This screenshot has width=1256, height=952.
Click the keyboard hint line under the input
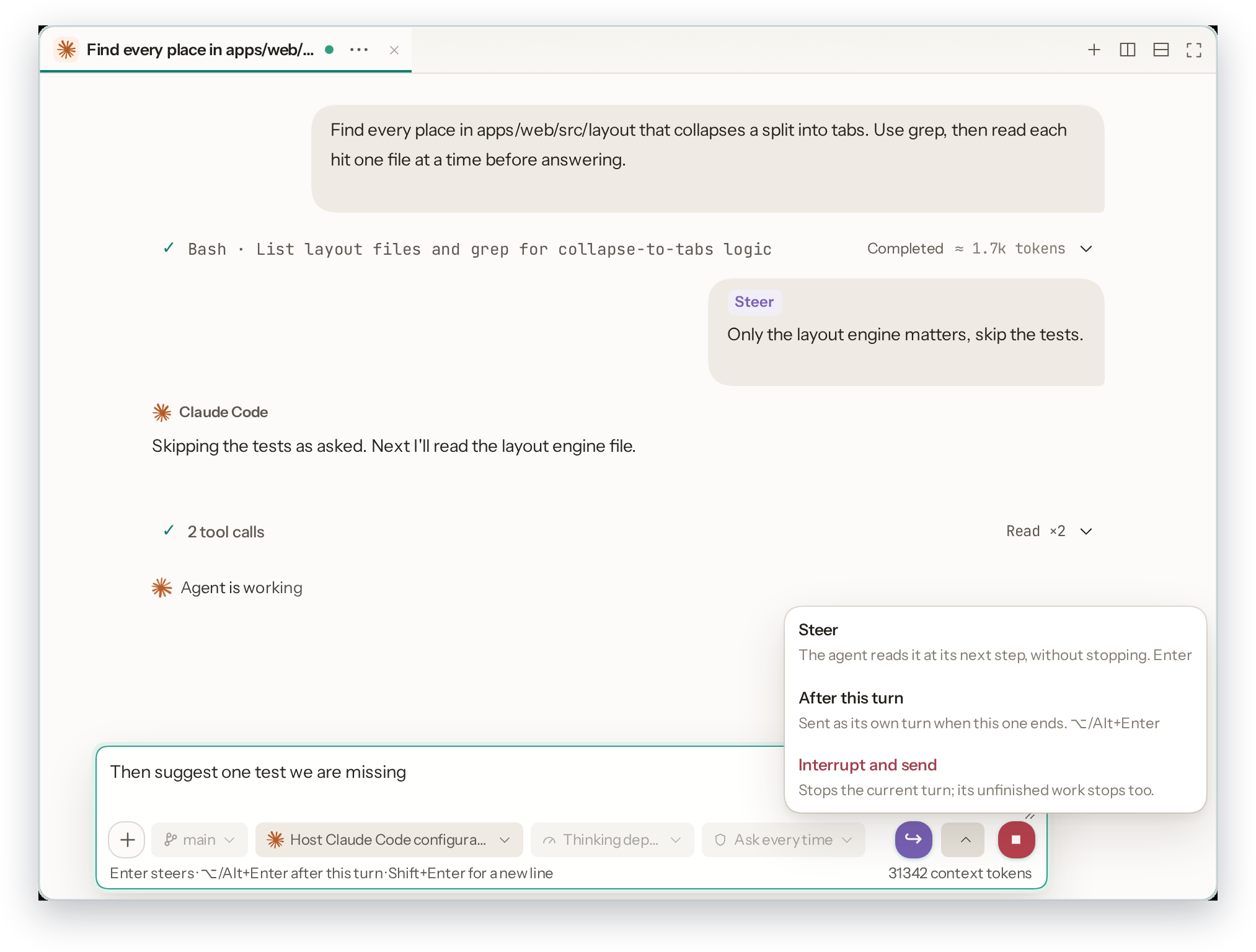pyautogui.click(x=331, y=873)
